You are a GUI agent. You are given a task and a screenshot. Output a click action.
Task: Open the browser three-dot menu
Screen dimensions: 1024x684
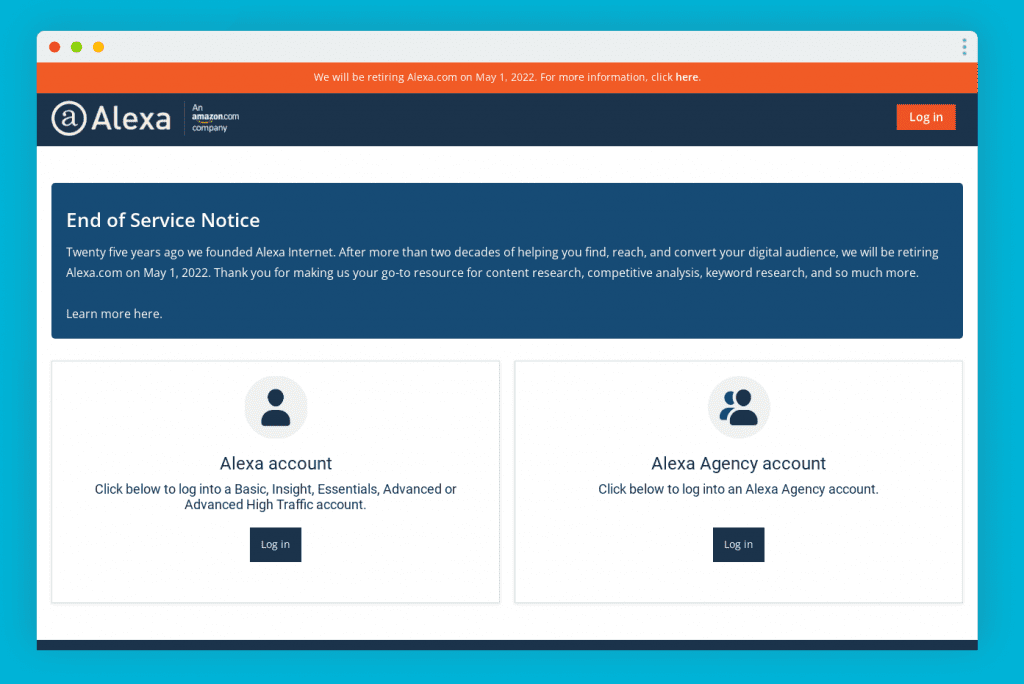(x=964, y=46)
